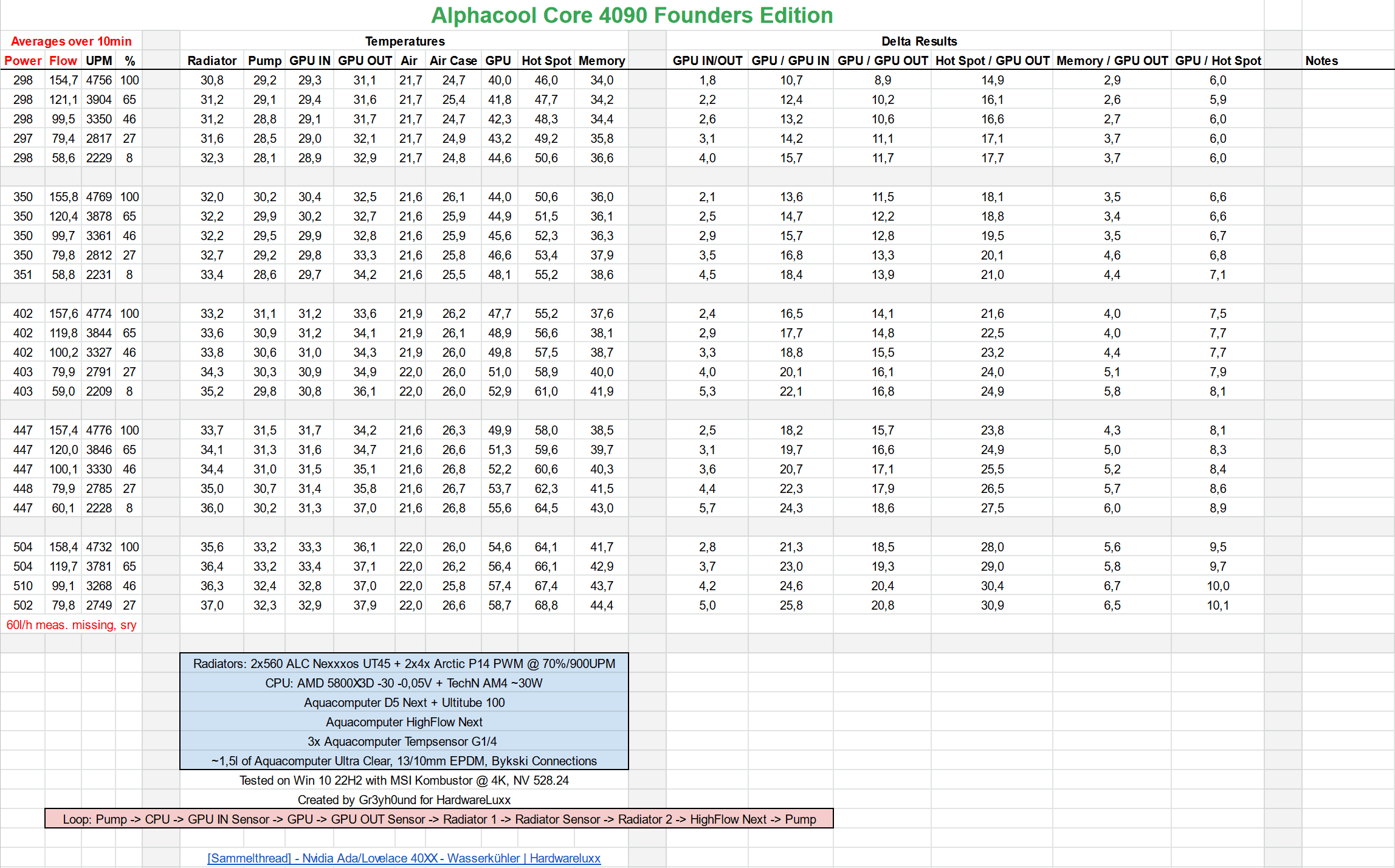This screenshot has height=868, width=1395.
Task: Click the 'Radiator' column header
Action: click(212, 61)
